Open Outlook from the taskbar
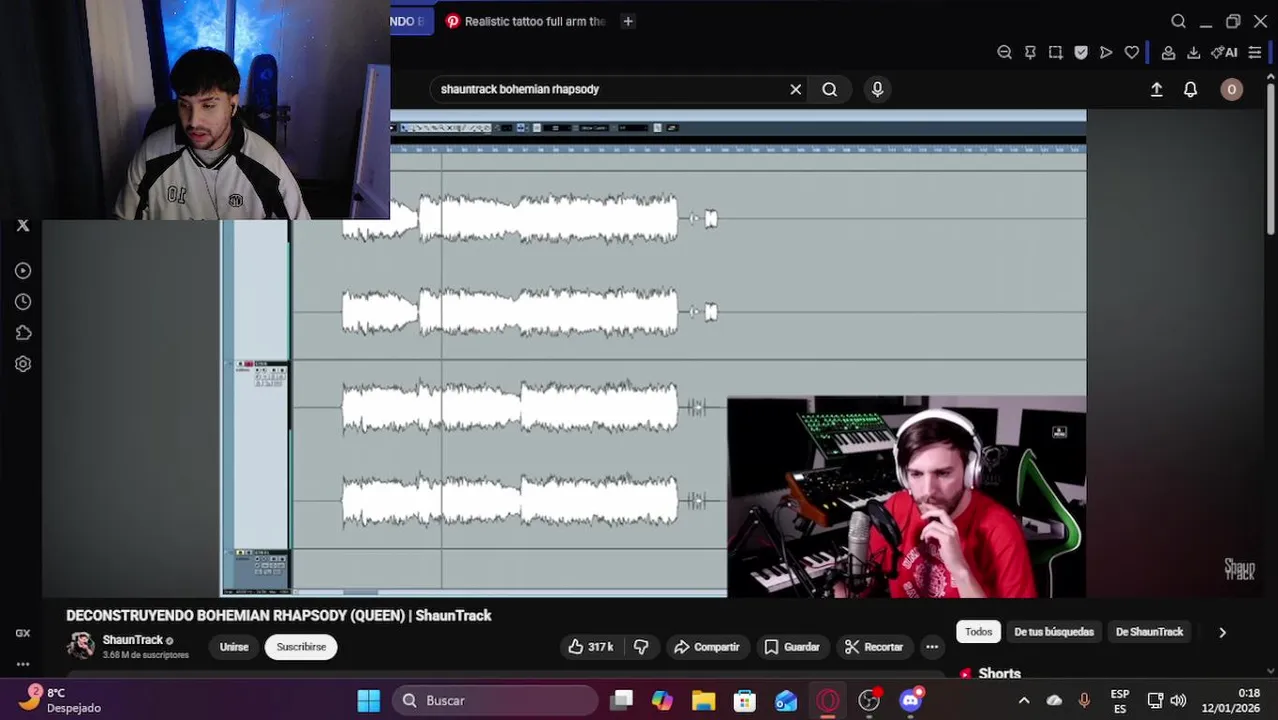 pos(786,700)
